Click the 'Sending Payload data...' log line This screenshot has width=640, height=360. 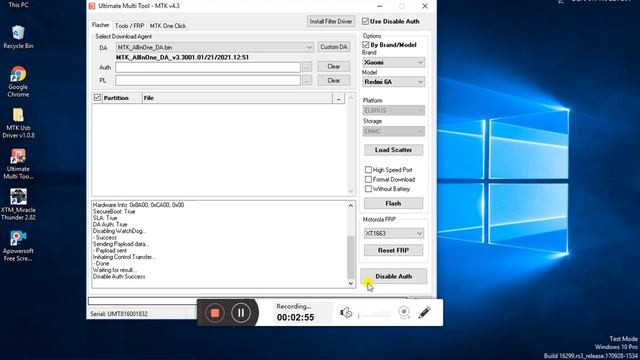tap(120, 244)
